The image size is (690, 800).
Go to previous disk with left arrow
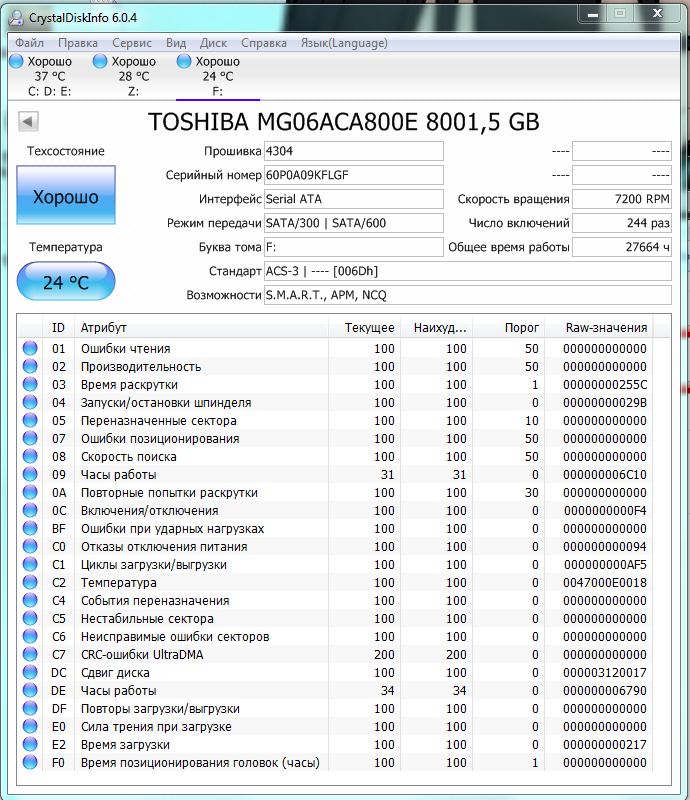pos(28,121)
